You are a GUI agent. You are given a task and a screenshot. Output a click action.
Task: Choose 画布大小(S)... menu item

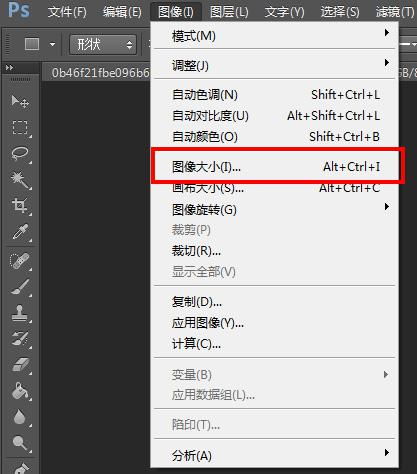tap(274, 188)
